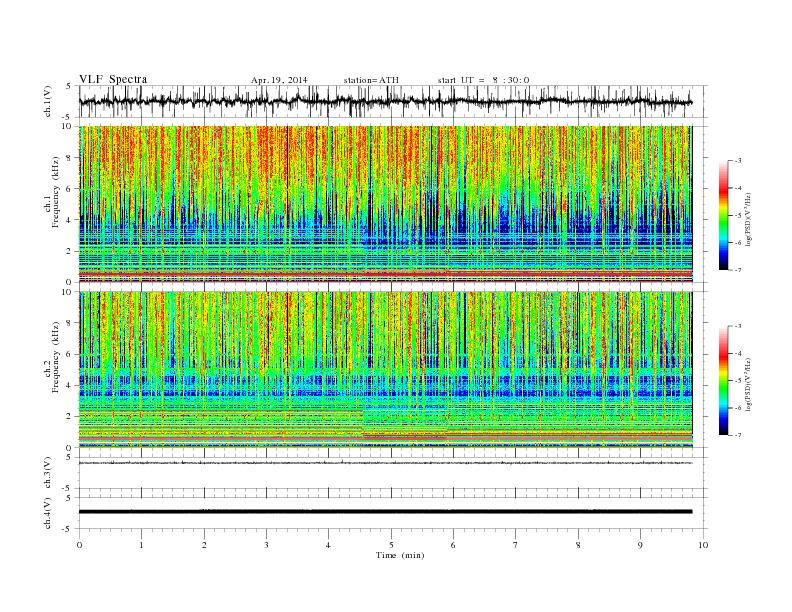
Task: Click the ch.2 colorbar beside lower spectrogram
Action: [x=724, y=381]
